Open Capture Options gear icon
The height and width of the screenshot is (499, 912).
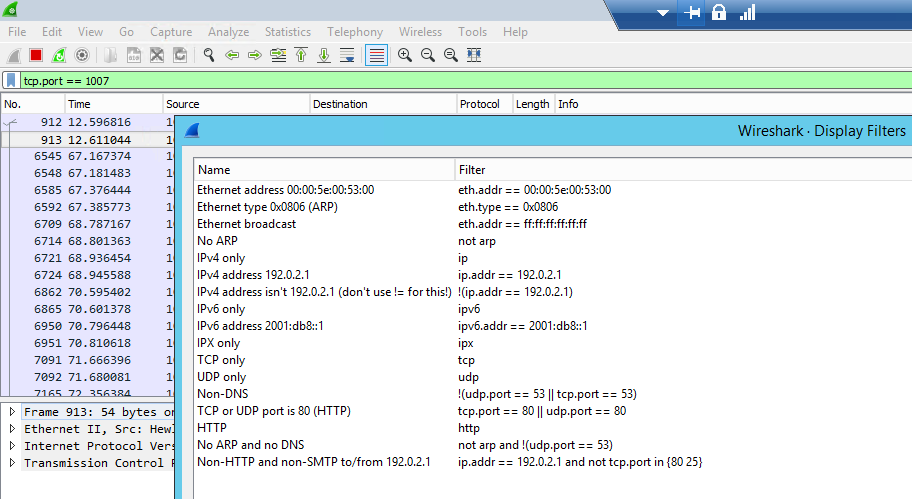tap(82, 55)
